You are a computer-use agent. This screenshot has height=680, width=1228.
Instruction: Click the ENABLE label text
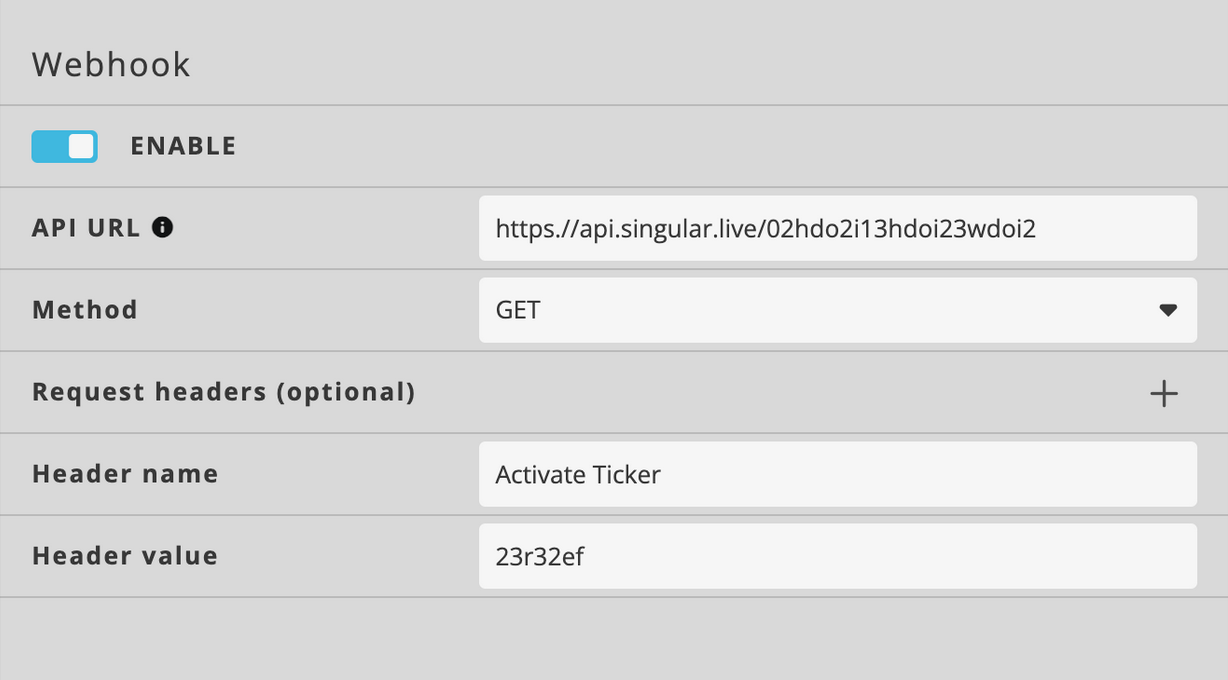coord(183,146)
